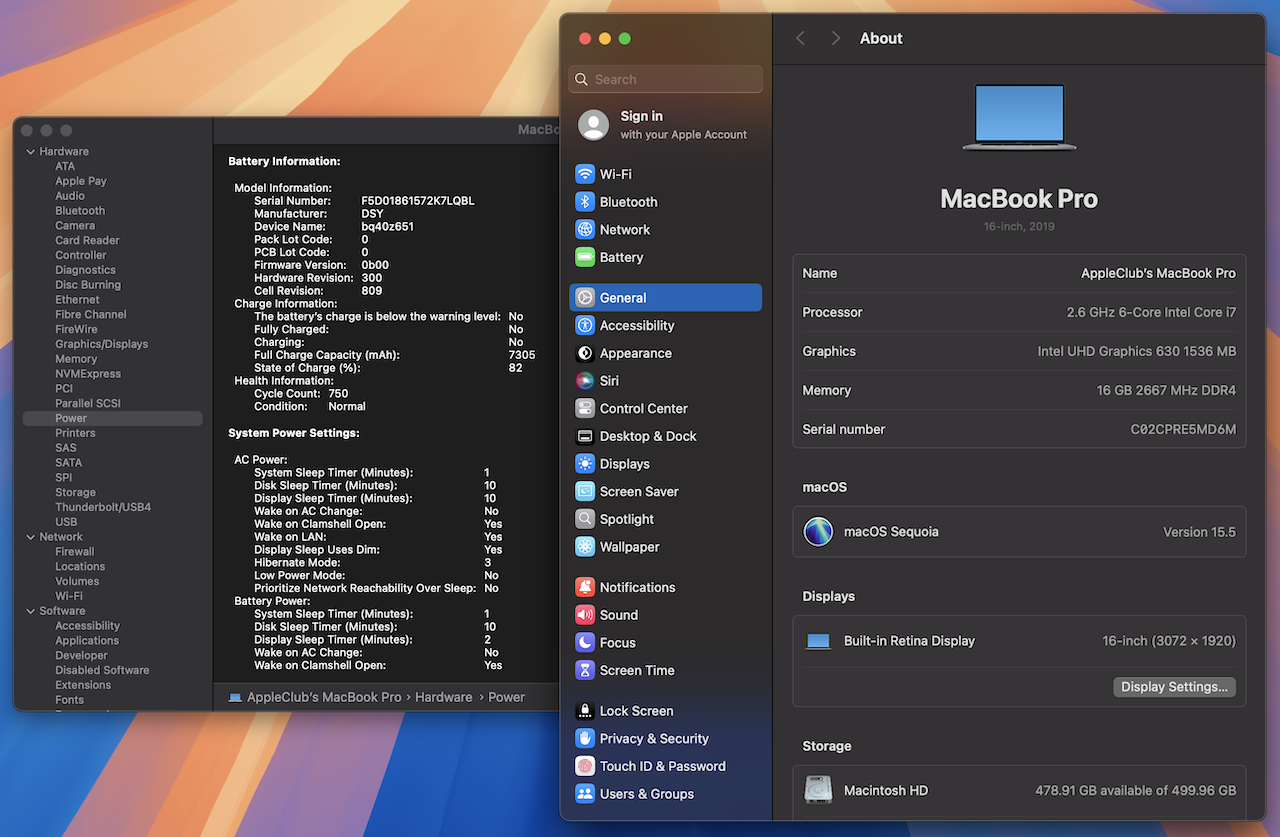Select the Lock Screen icon
Screen dimensions: 1280x837
tap(585, 711)
